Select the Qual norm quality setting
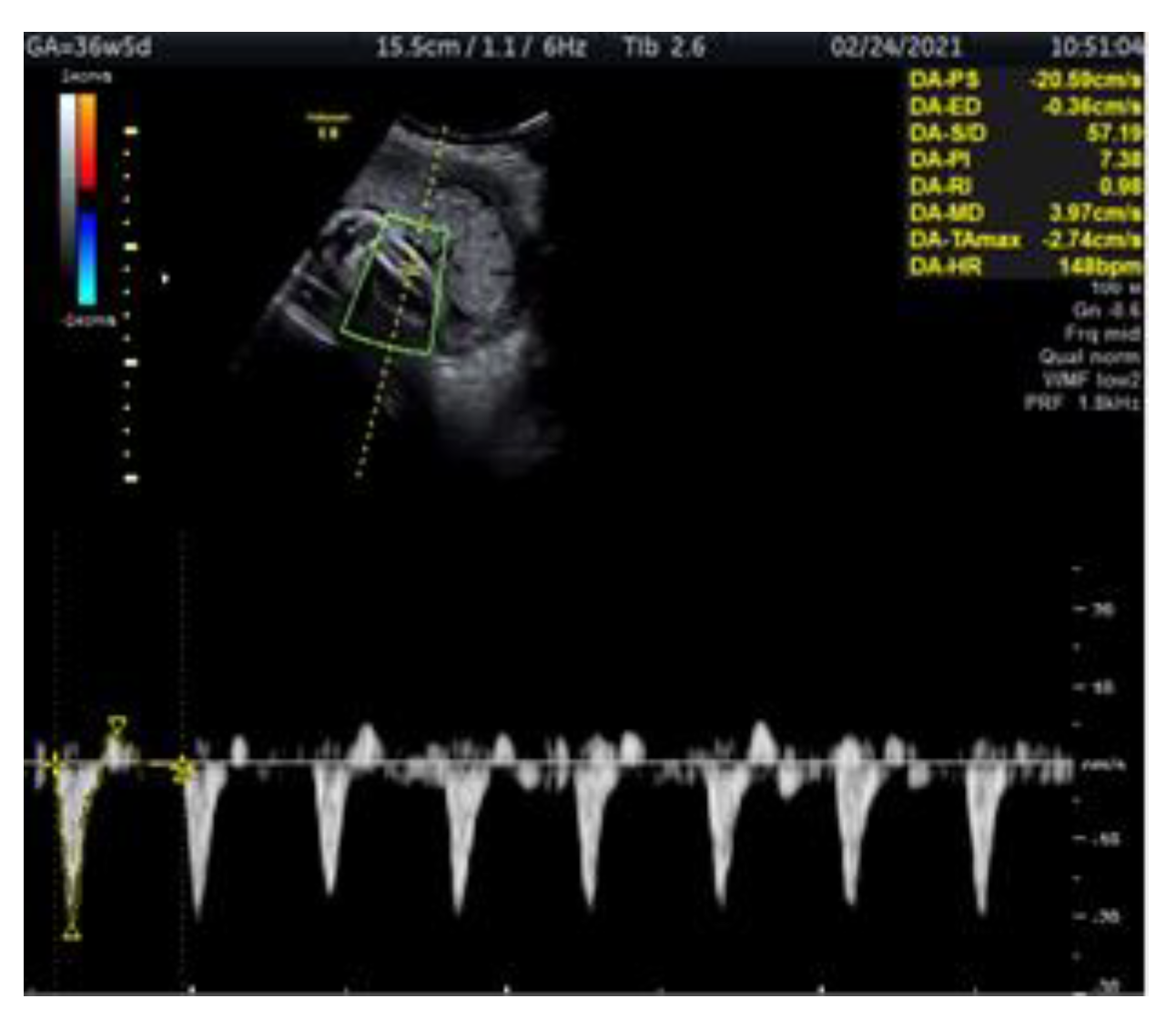The width and height of the screenshot is (1176, 1029). point(1090,357)
